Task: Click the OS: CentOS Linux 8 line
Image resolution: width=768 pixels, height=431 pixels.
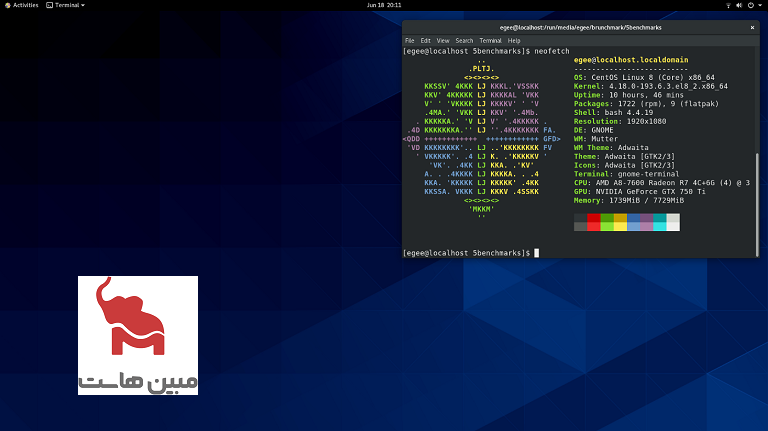Action: click(x=644, y=77)
